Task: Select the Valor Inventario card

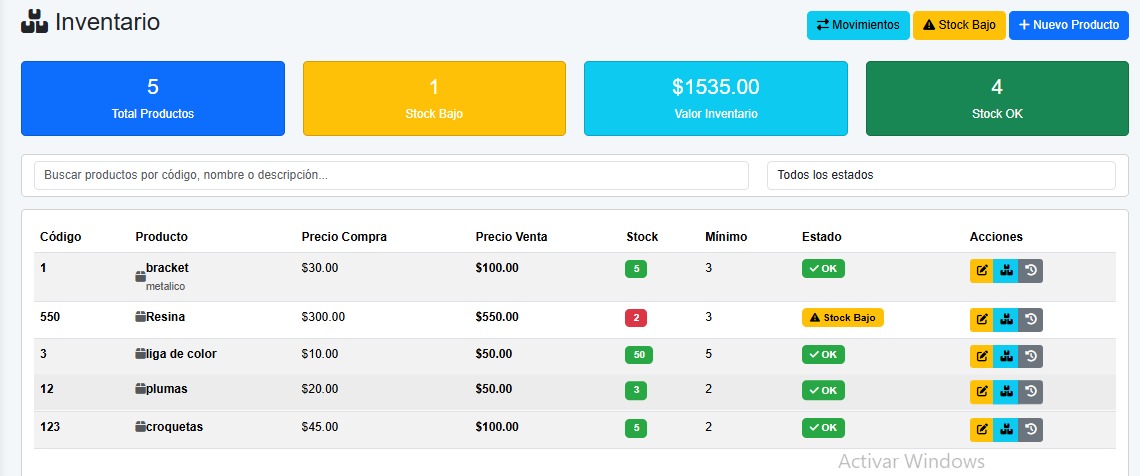Action: 715,98
